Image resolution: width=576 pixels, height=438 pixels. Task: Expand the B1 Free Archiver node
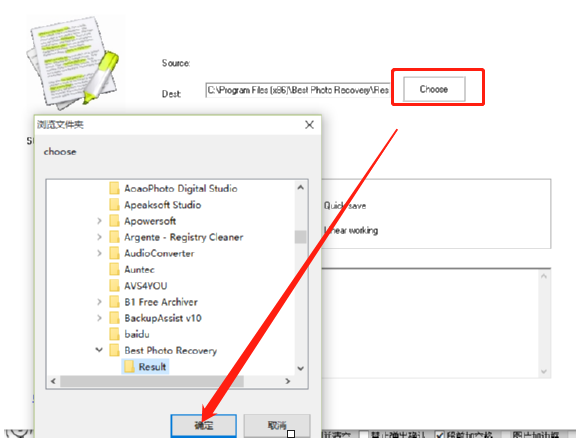coord(99,302)
